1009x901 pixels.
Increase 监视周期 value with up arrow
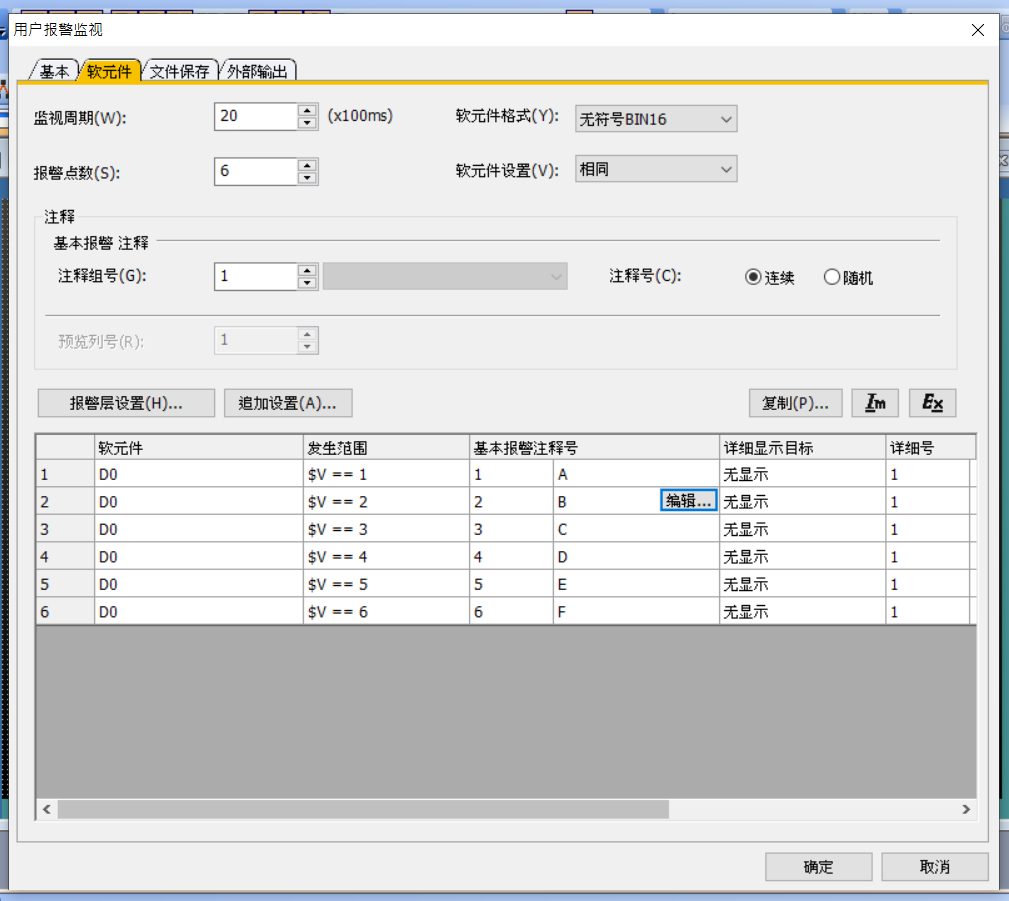(307, 110)
